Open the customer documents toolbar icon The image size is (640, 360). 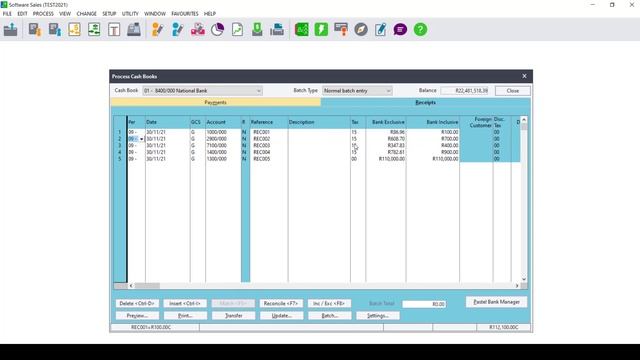click(x=35, y=29)
